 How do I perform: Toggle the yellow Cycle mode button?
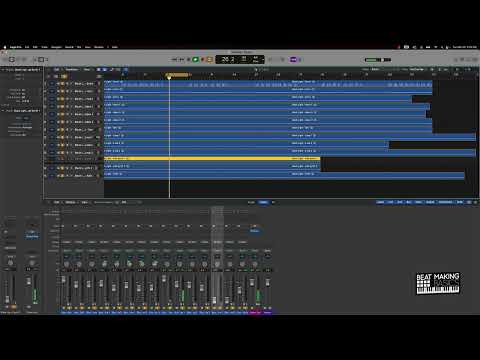point(210,60)
